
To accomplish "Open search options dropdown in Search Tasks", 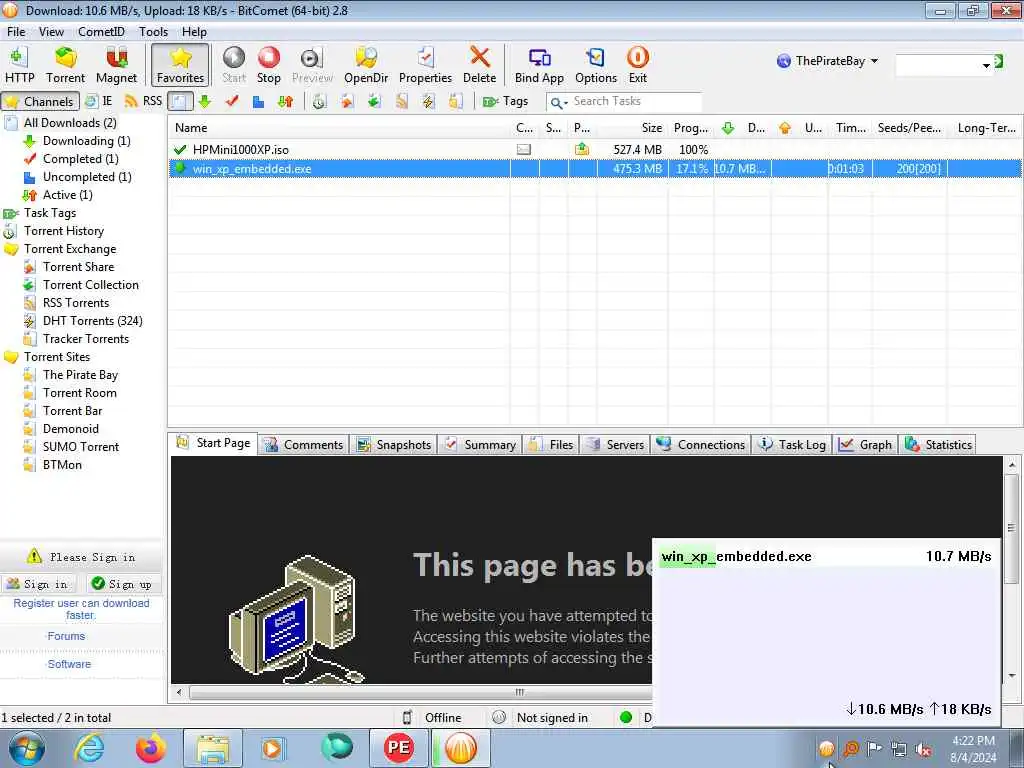I will tap(558, 102).
